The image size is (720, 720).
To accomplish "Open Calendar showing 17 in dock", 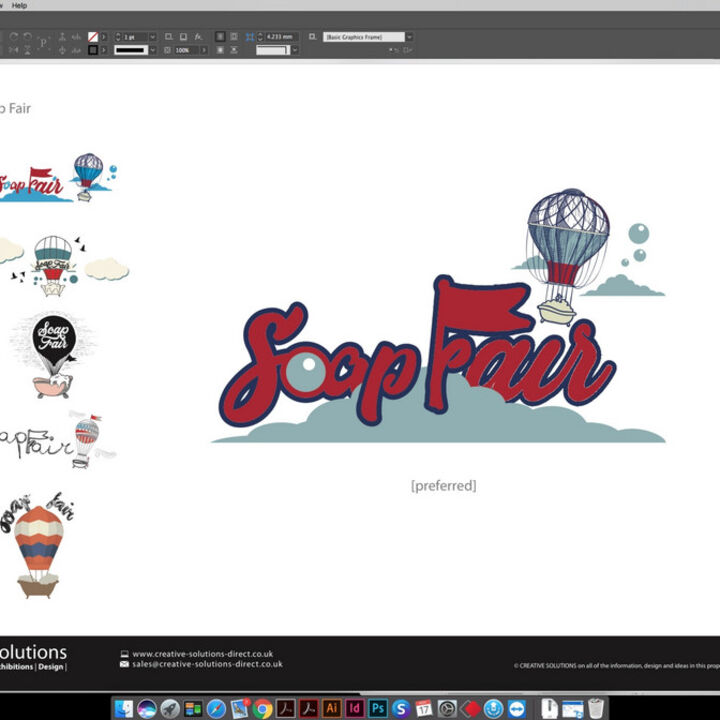I will 424,709.
